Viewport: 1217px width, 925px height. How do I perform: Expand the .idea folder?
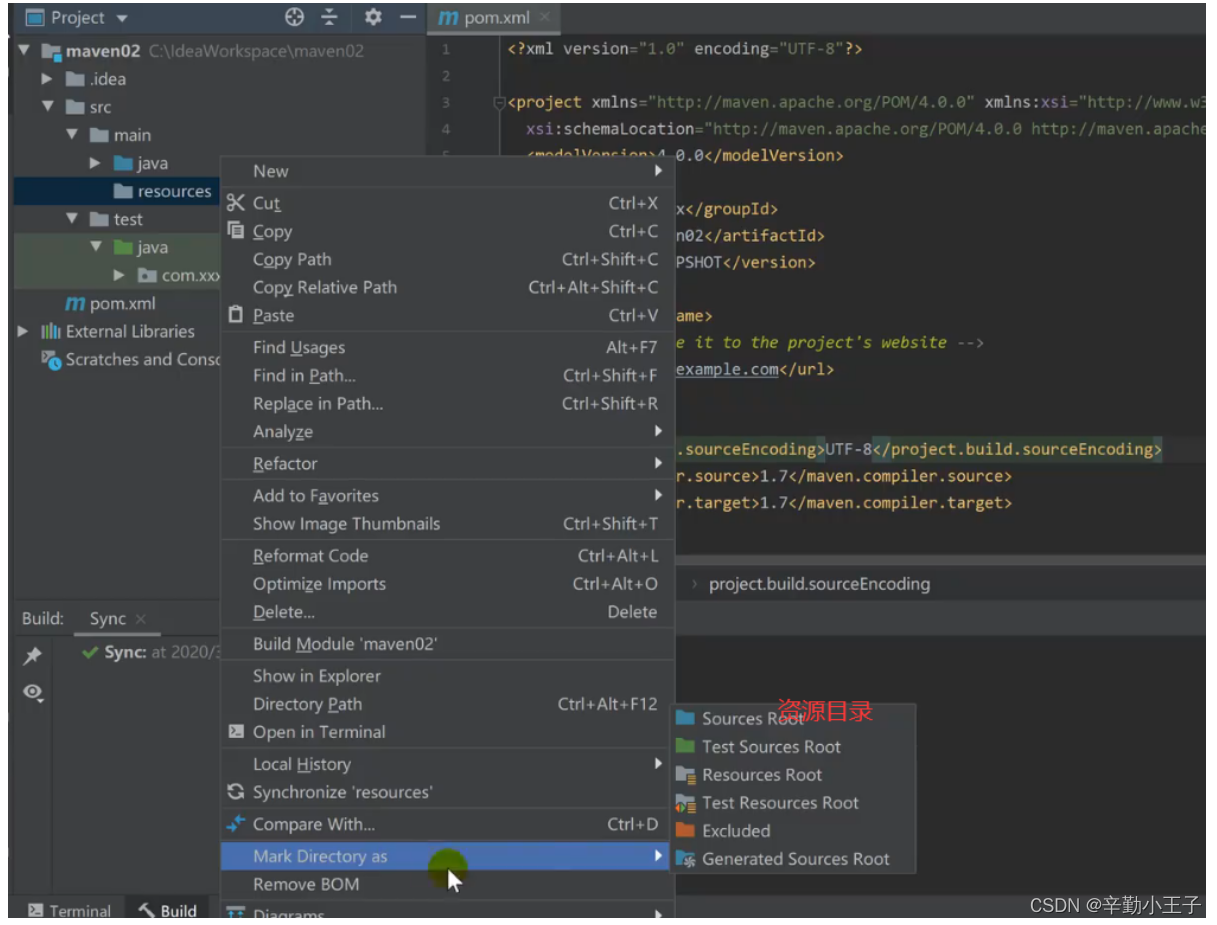tap(47, 79)
